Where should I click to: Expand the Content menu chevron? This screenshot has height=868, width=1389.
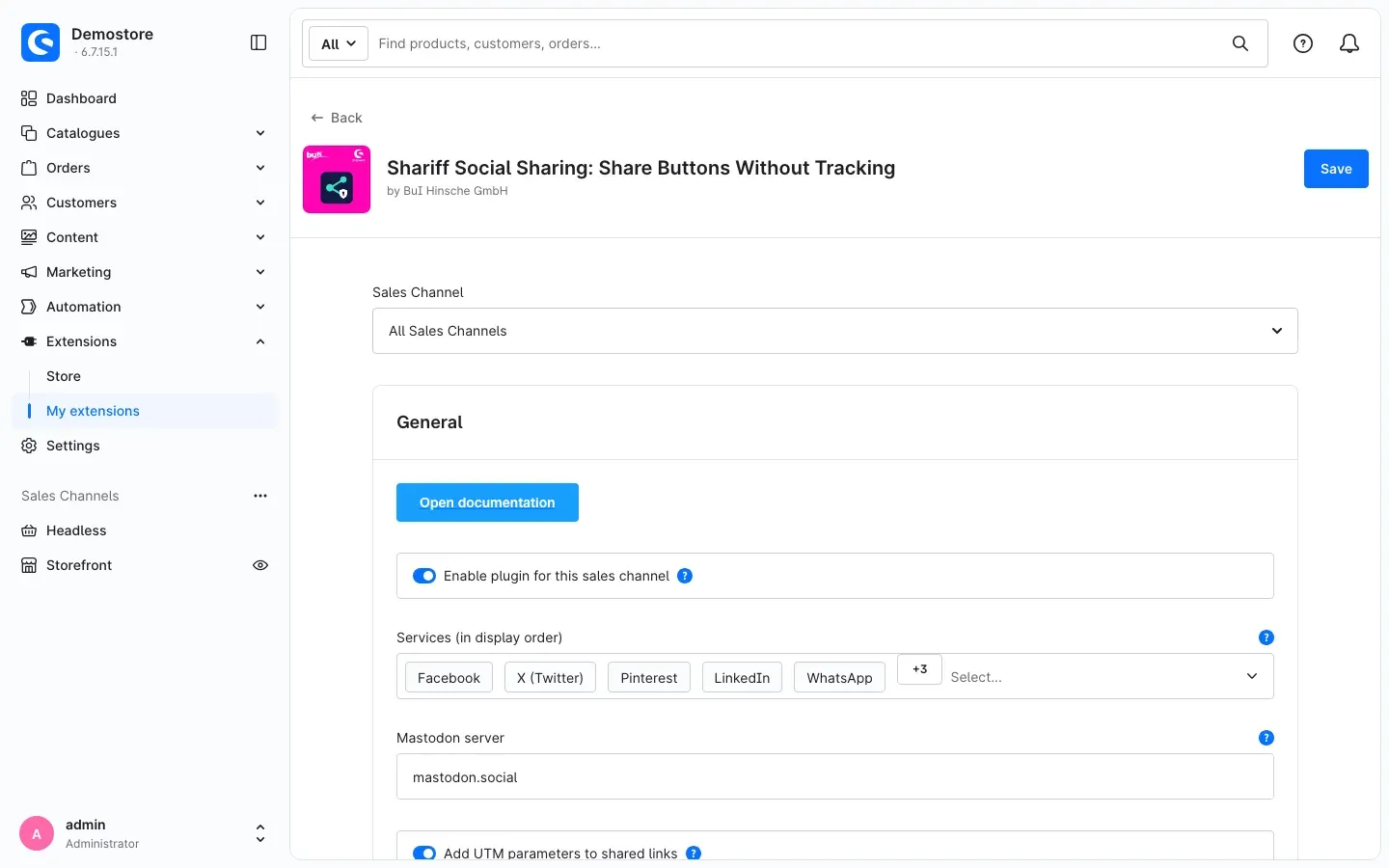point(260,237)
